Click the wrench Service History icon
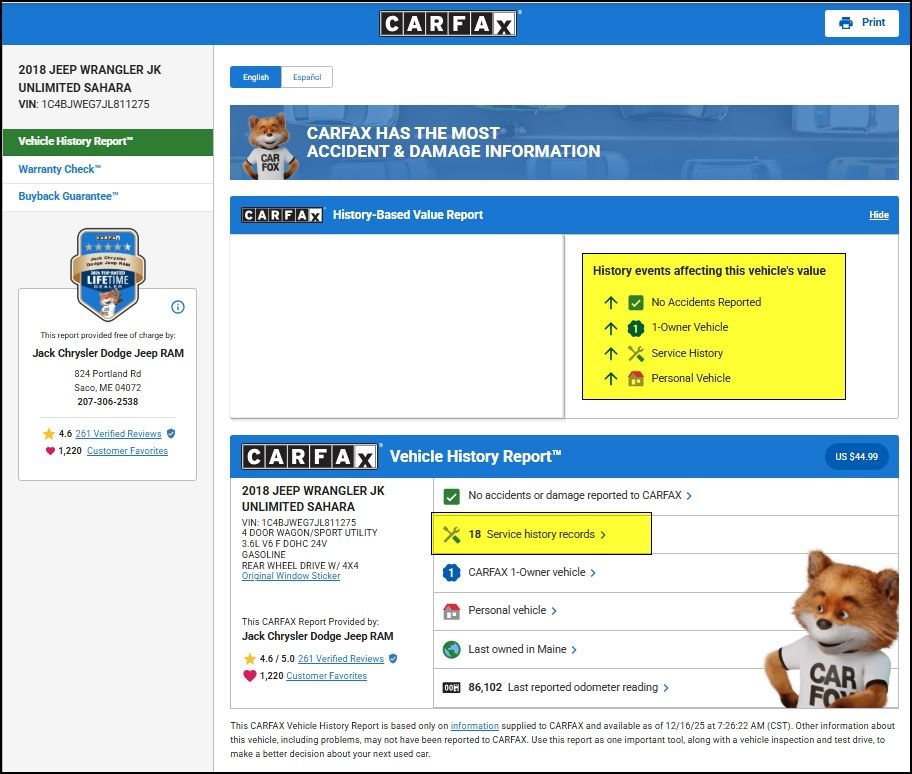The width and height of the screenshot is (912, 774). (x=635, y=353)
